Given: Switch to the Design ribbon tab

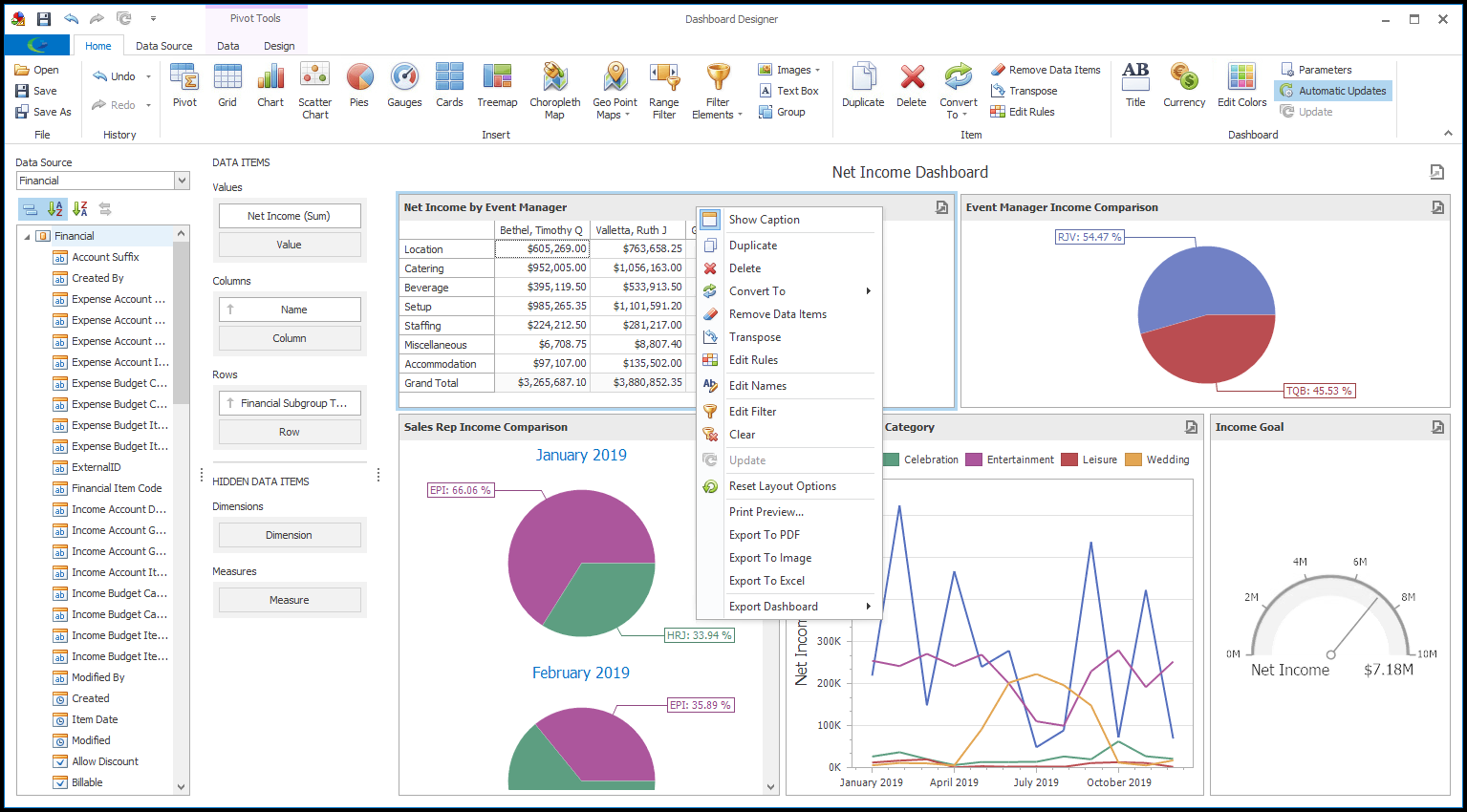Looking at the screenshot, I should click(x=279, y=46).
